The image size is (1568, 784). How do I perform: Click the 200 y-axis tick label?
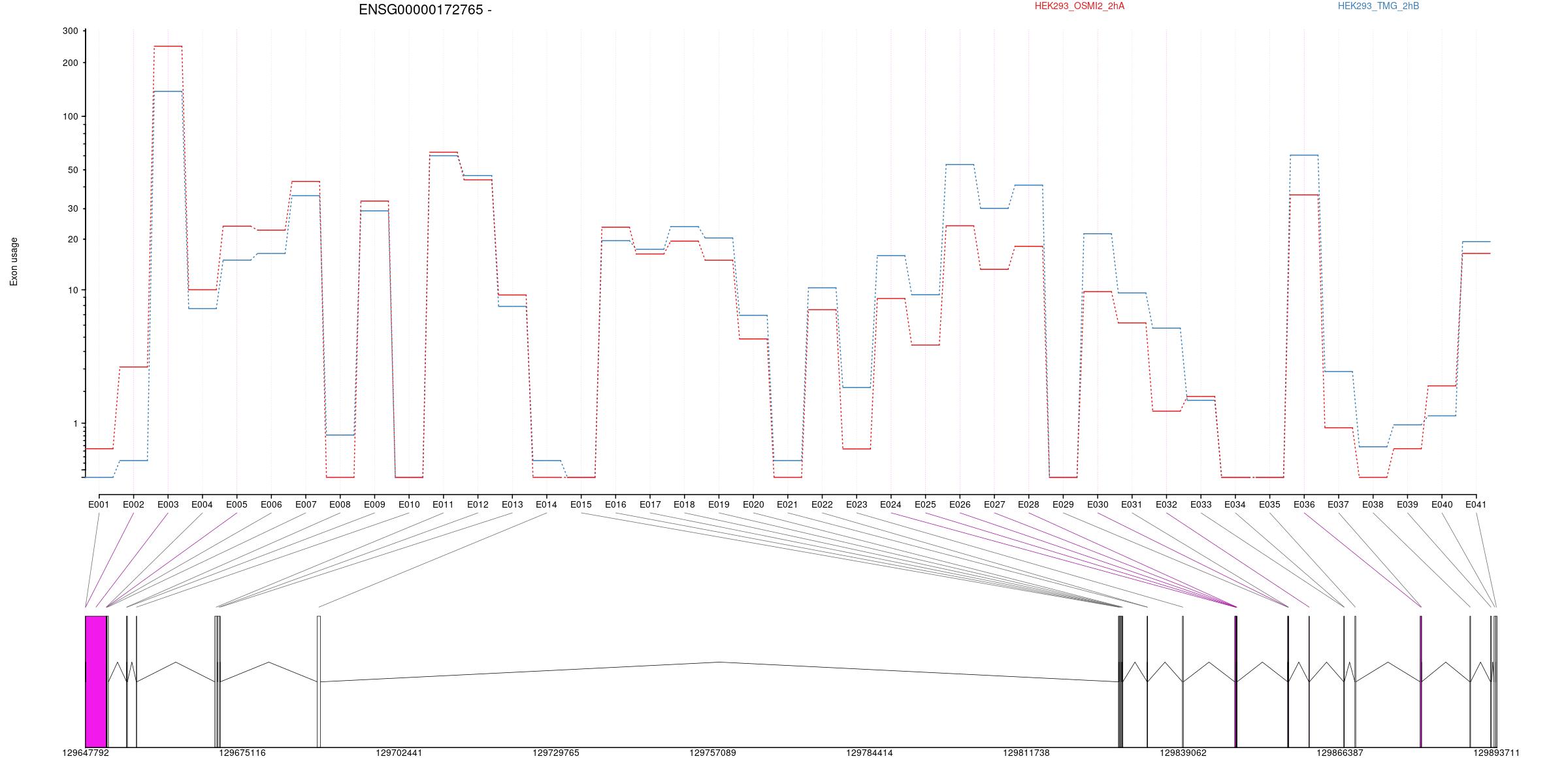click(70, 63)
